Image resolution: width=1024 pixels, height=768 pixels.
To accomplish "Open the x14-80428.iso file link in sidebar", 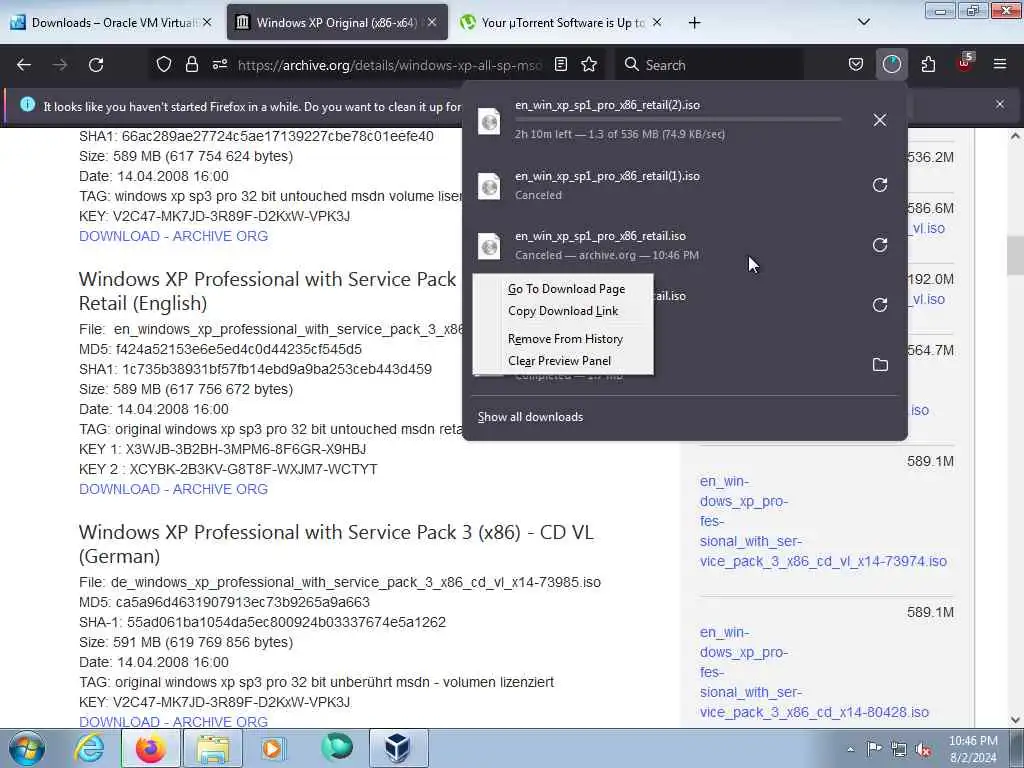I will pyautogui.click(x=814, y=672).
